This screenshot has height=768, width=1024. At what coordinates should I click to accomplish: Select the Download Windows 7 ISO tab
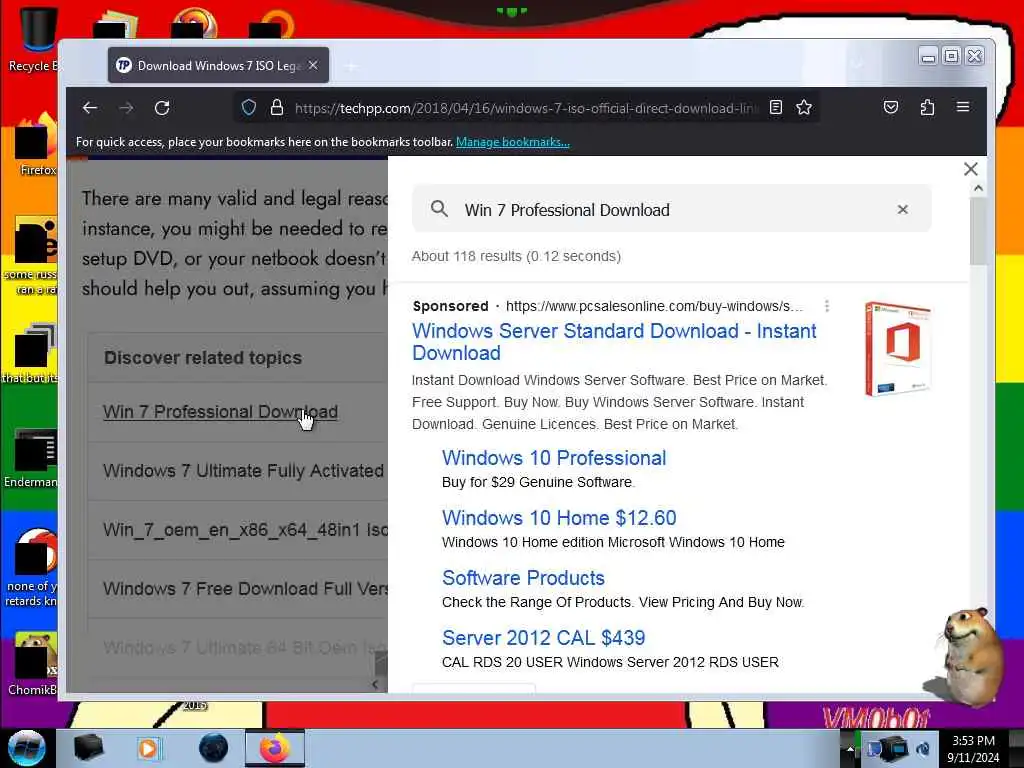(218, 65)
